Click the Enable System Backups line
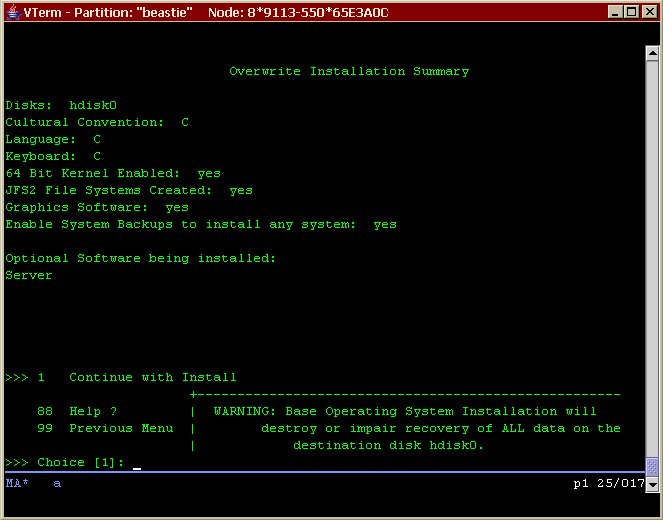 [x=201, y=225]
